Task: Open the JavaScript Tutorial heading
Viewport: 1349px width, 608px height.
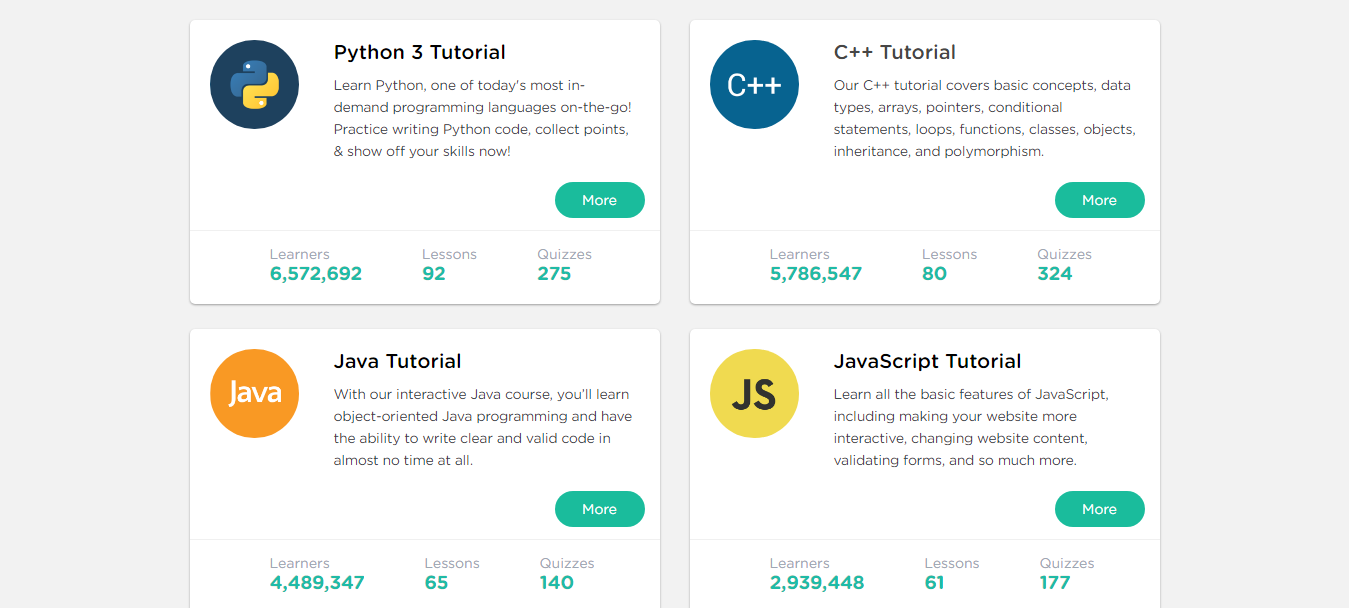Action: (927, 361)
